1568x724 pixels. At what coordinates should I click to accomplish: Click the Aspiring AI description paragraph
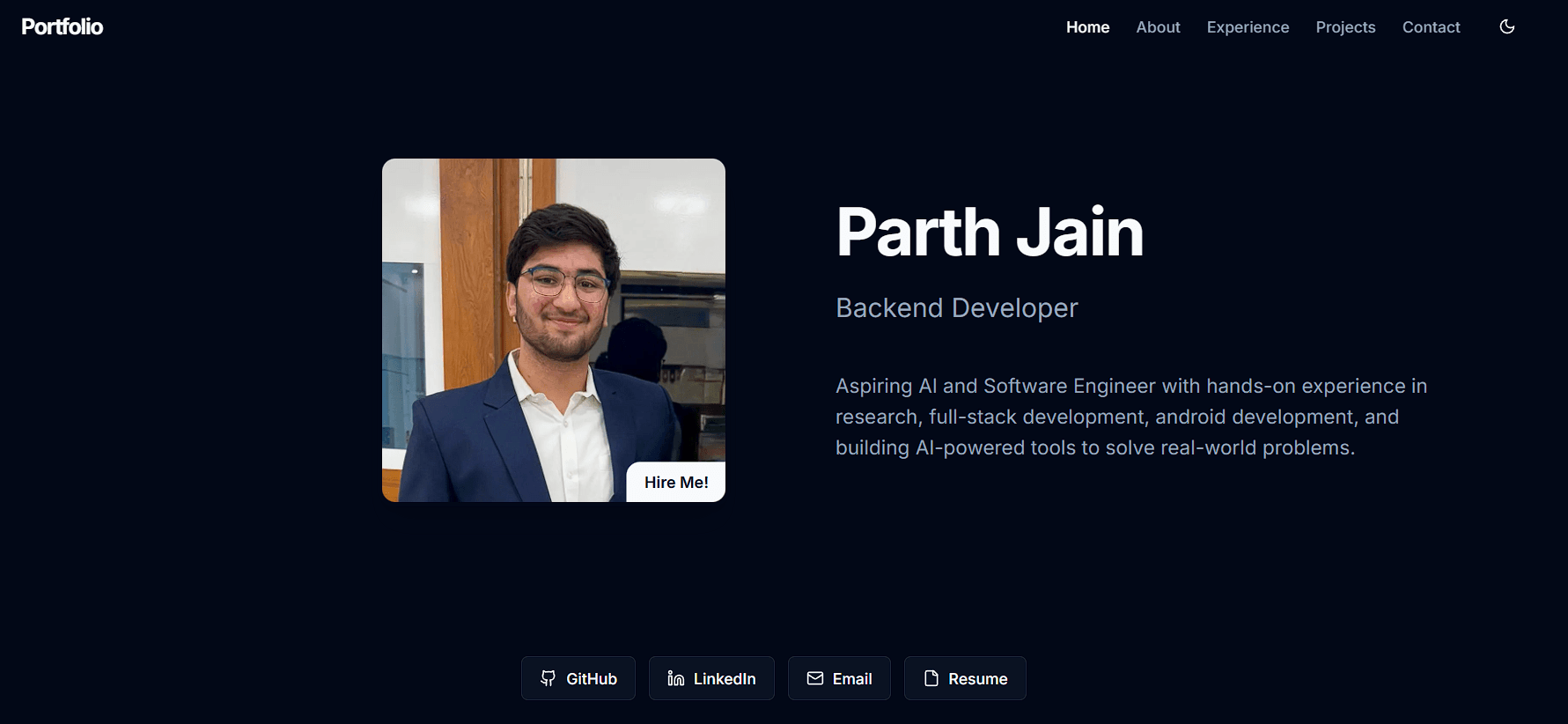coord(1130,417)
